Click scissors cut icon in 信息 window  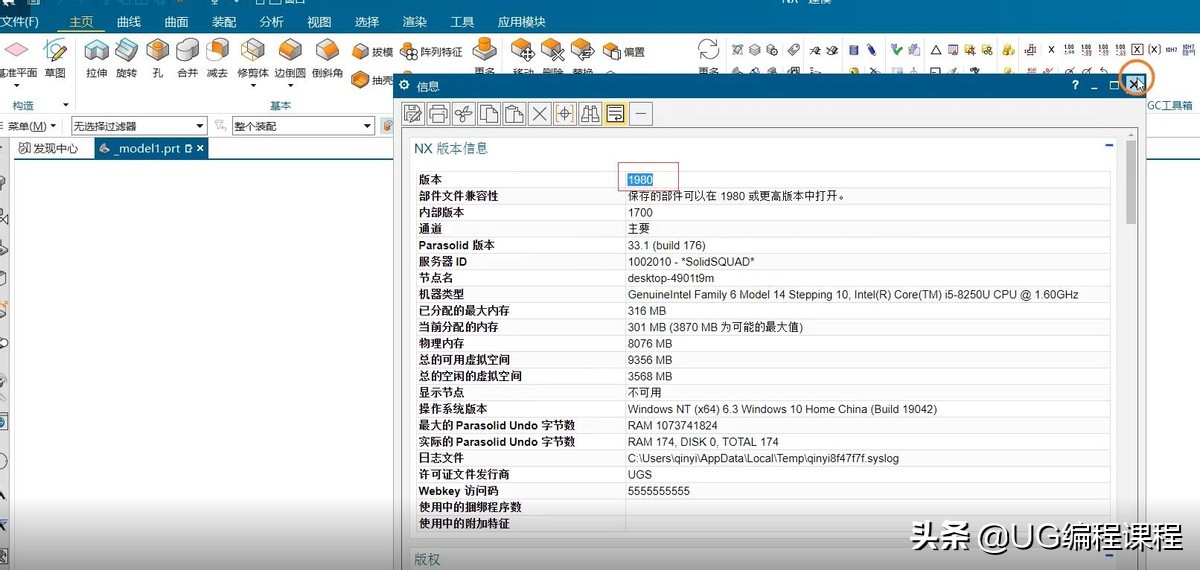click(x=463, y=114)
